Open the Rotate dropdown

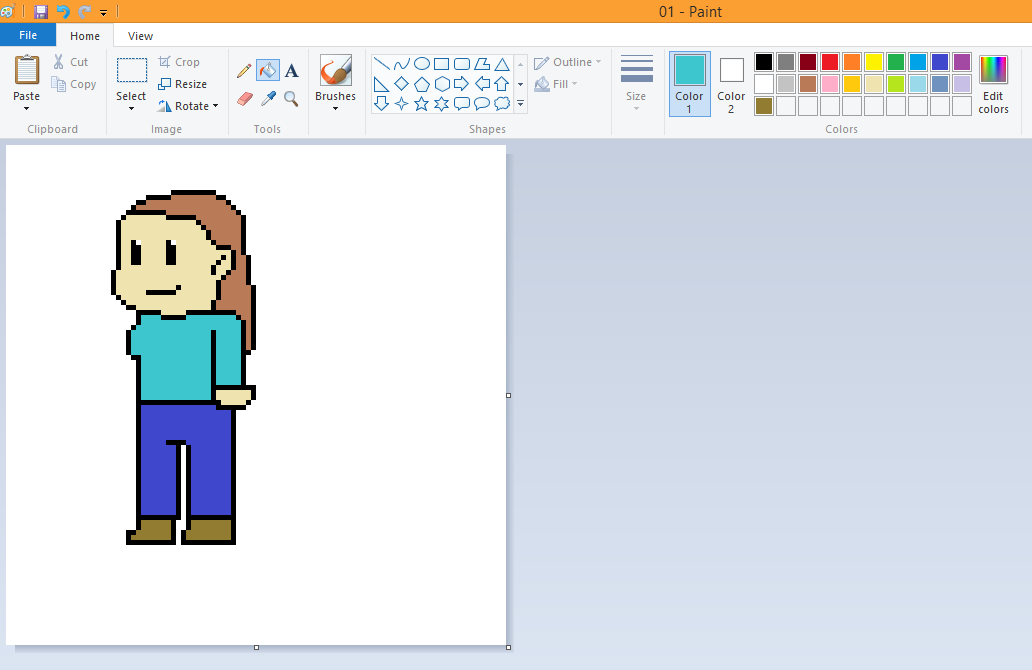pyautogui.click(x=188, y=105)
